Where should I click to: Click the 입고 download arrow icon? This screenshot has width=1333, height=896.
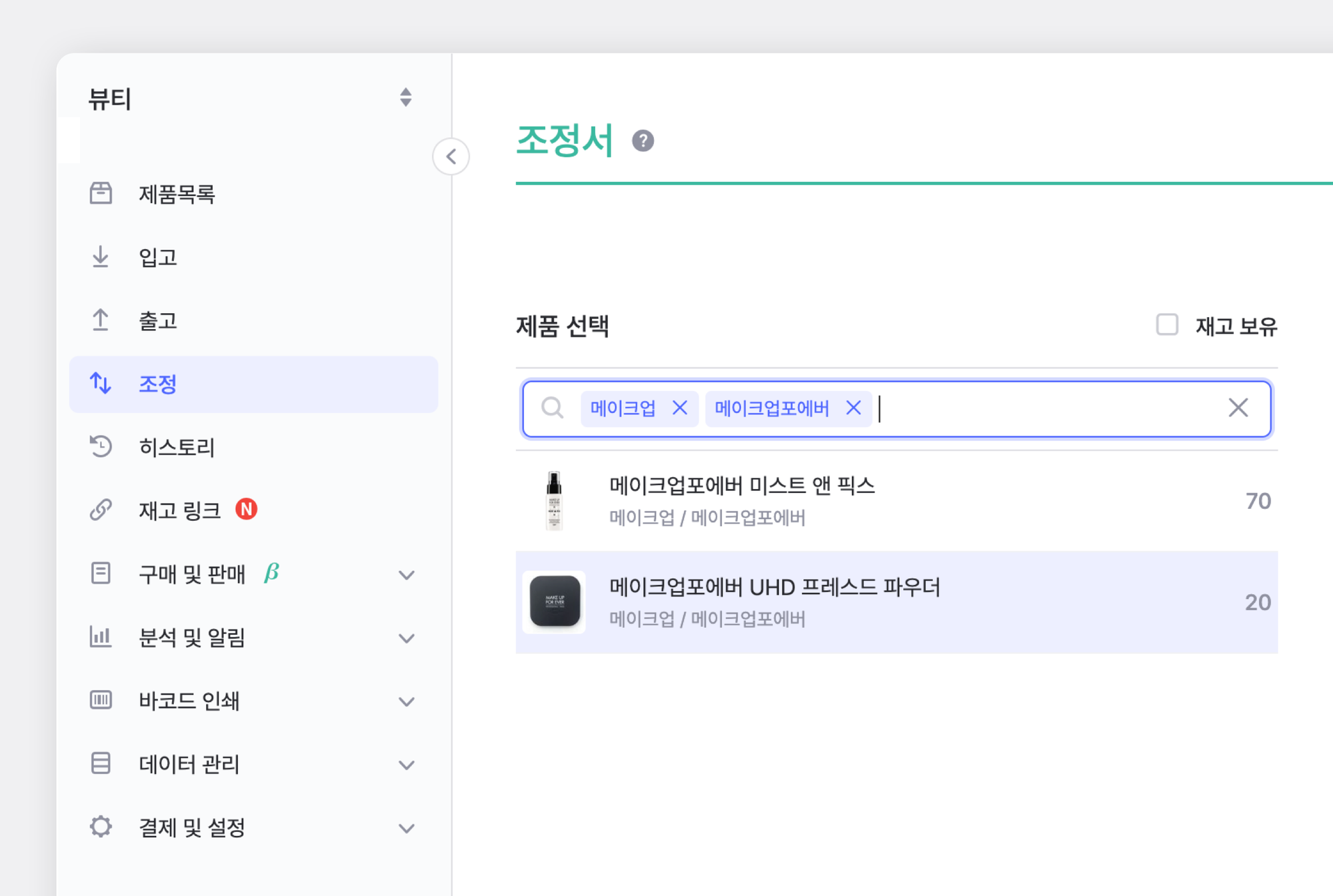(101, 256)
